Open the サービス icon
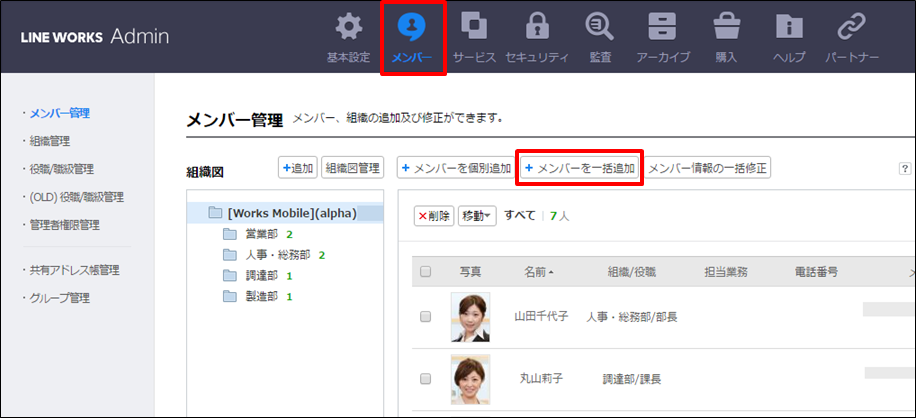Screen dimensions: 916x418 tap(473, 27)
